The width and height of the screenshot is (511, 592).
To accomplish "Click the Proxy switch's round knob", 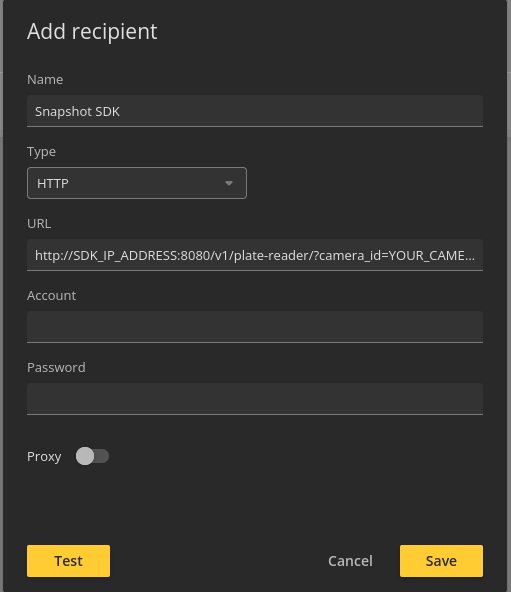I will [85, 456].
